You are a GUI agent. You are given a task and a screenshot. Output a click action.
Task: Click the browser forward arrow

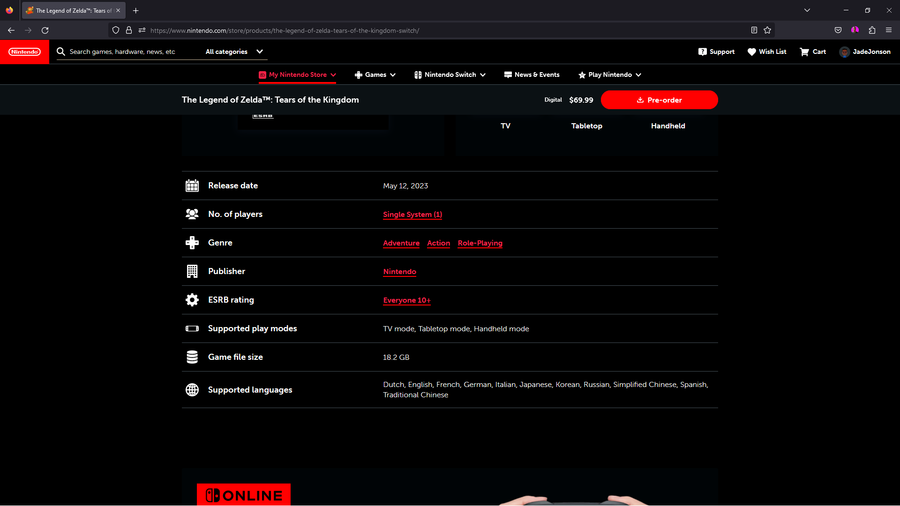pos(28,30)
